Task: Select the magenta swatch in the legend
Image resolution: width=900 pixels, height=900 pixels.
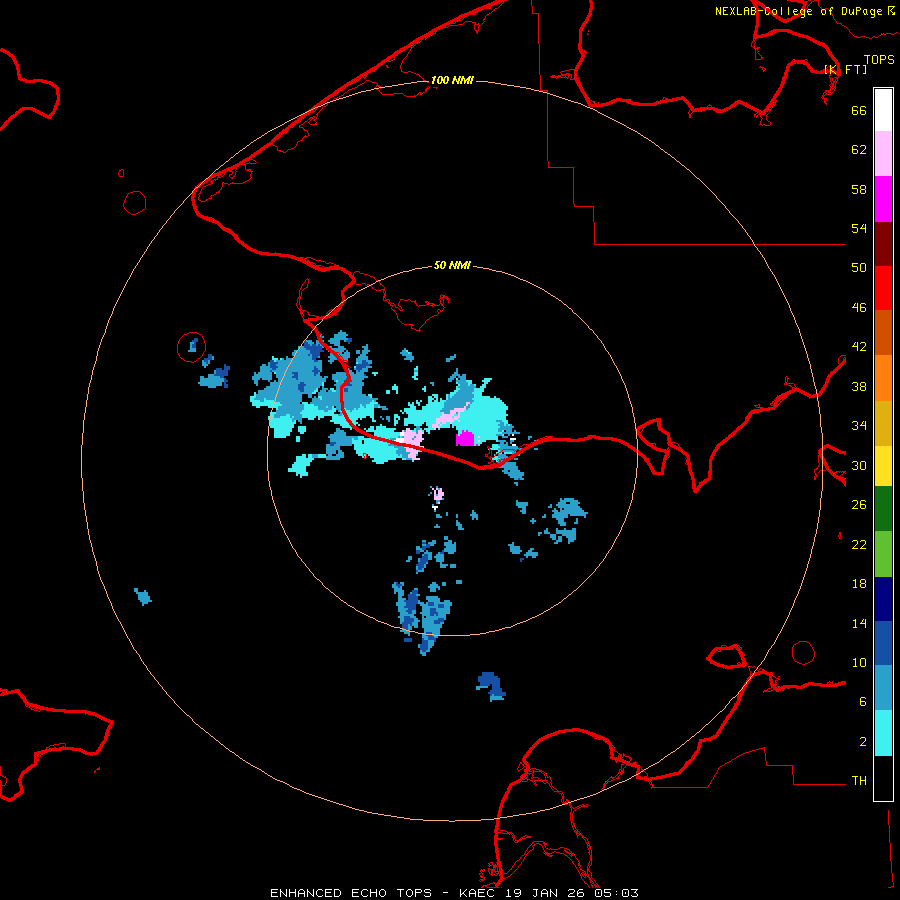Action: tap(883, 199)
